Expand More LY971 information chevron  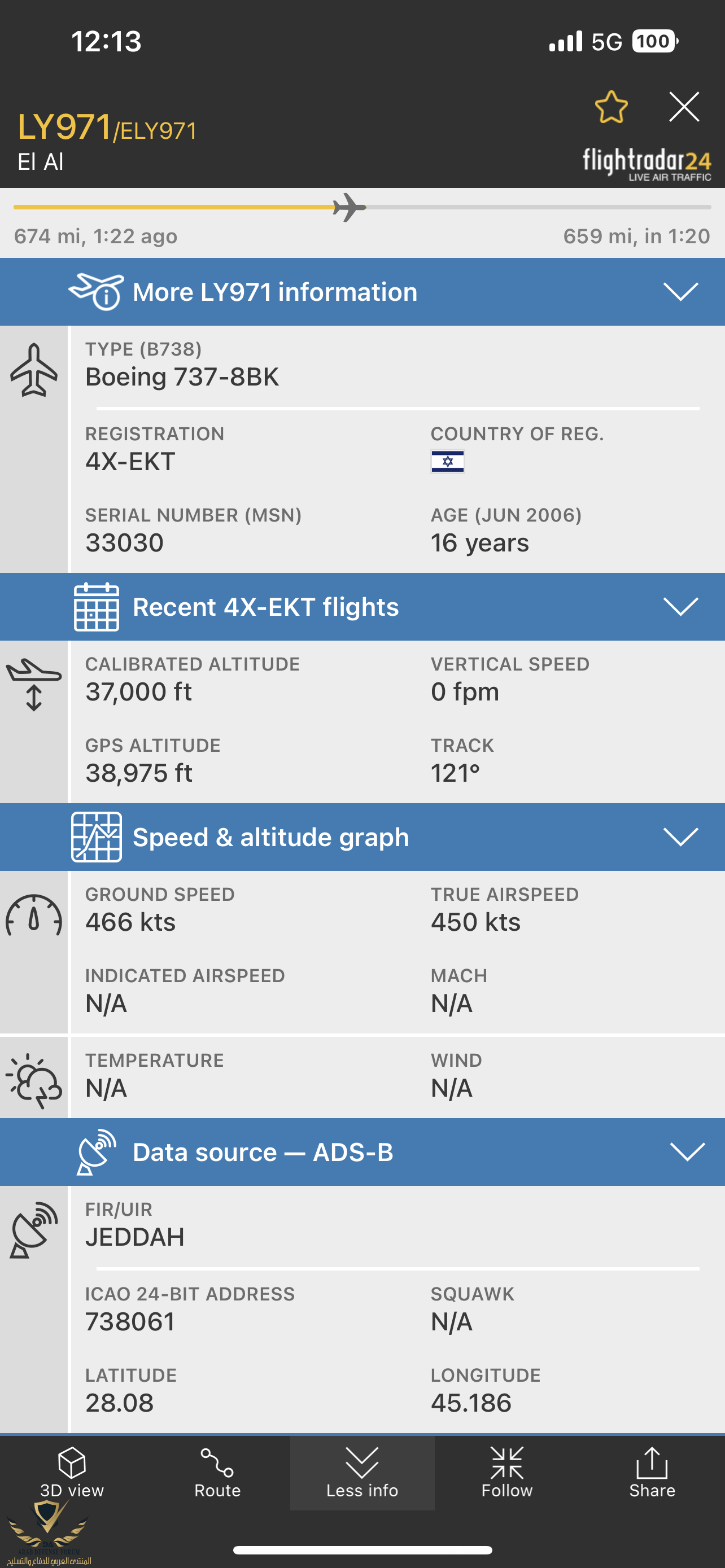[x=680, y=292]
